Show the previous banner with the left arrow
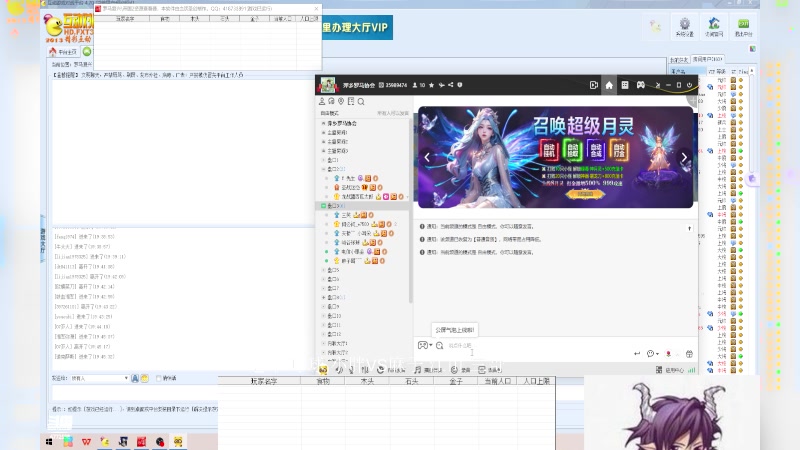Viewport: 800px width, 450px height. 427,157
